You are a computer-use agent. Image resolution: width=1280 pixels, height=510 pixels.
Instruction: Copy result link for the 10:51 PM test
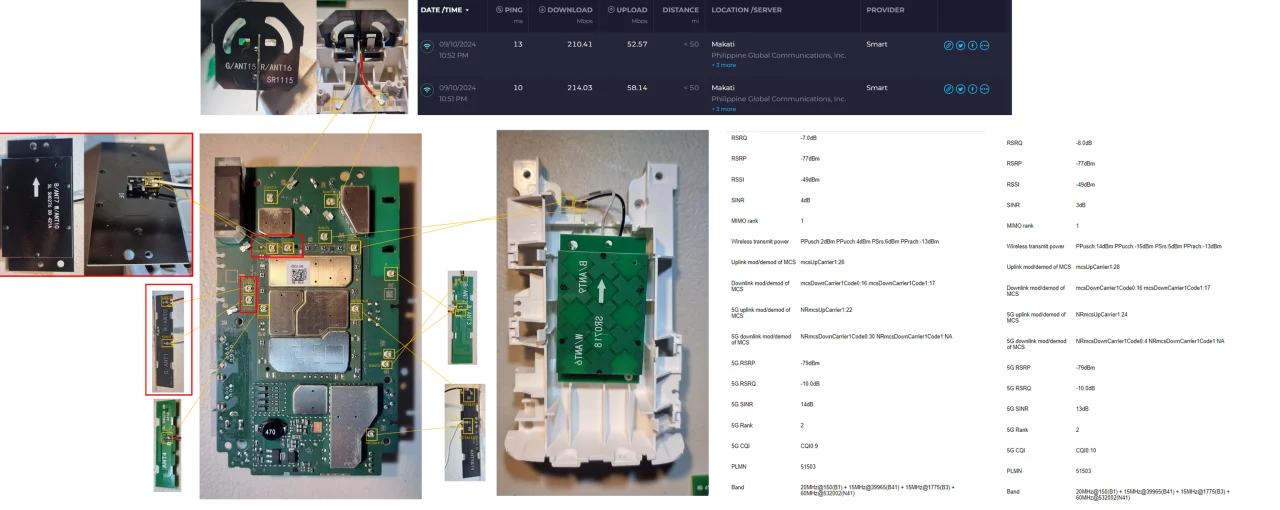click(949, 88)
